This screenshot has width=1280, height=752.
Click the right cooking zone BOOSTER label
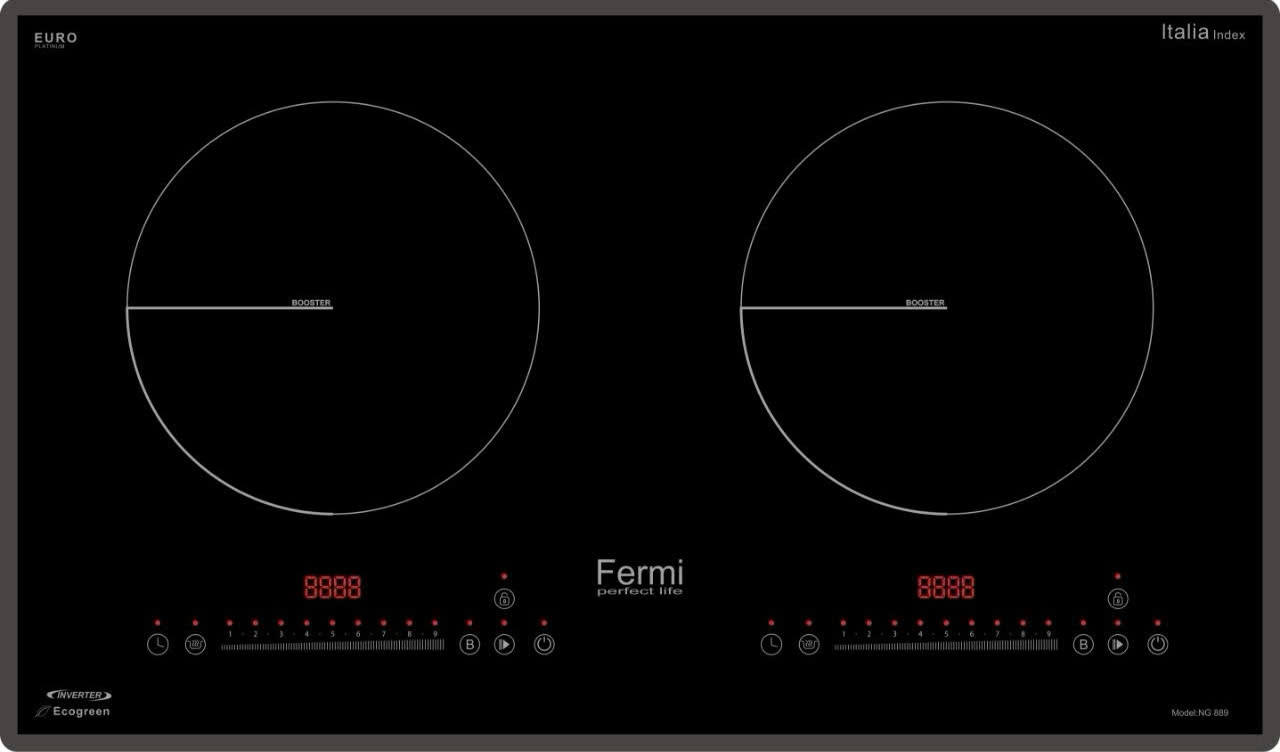tap(925, 302)
